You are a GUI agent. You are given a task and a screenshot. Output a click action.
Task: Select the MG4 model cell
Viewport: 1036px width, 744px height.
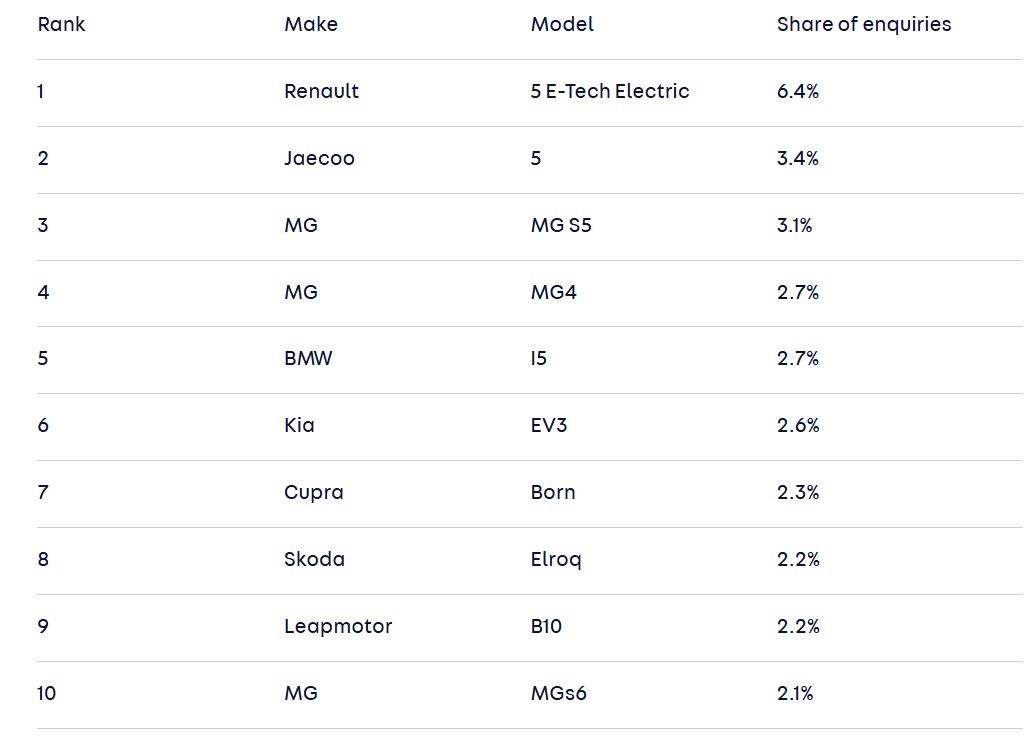click(x=554, y=292)
